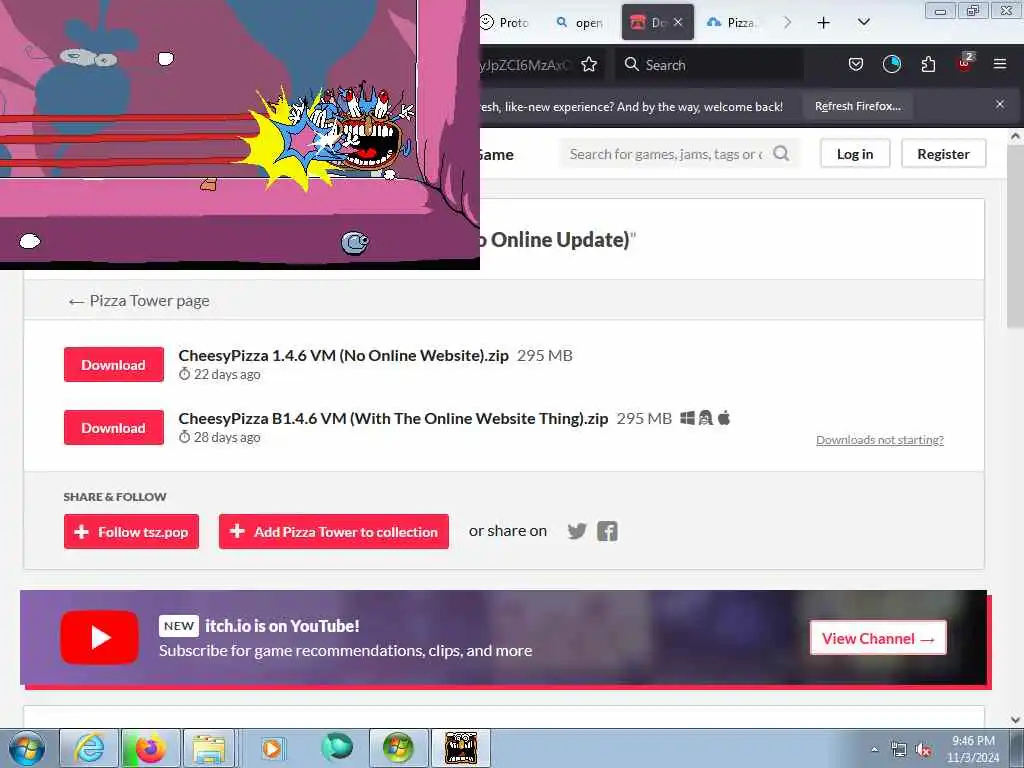
Task: Switch to the 'open' search tab
Action: pyautogui.click(x=579, y=22)
